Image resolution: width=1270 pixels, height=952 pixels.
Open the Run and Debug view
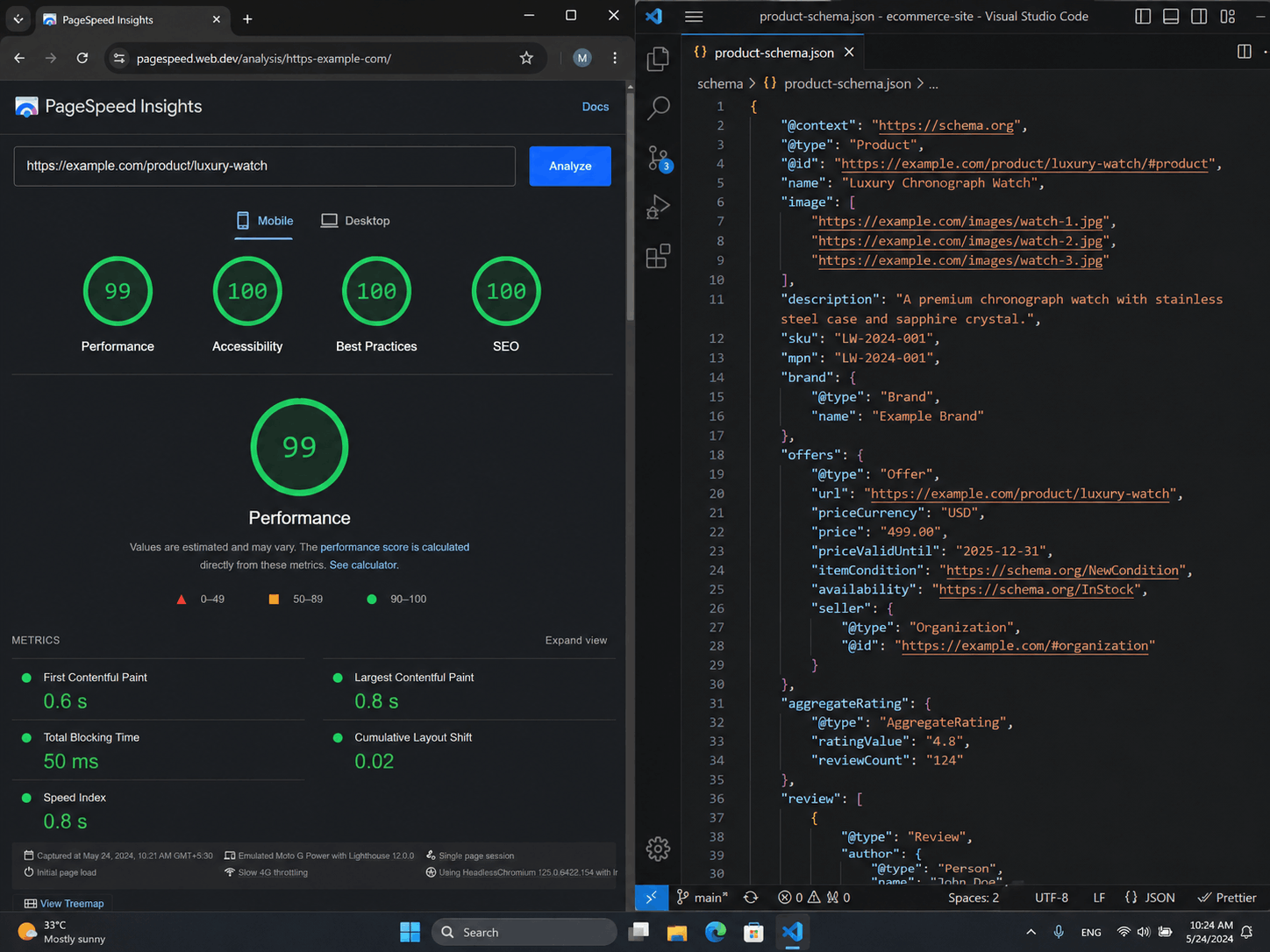tap(658, 207)
